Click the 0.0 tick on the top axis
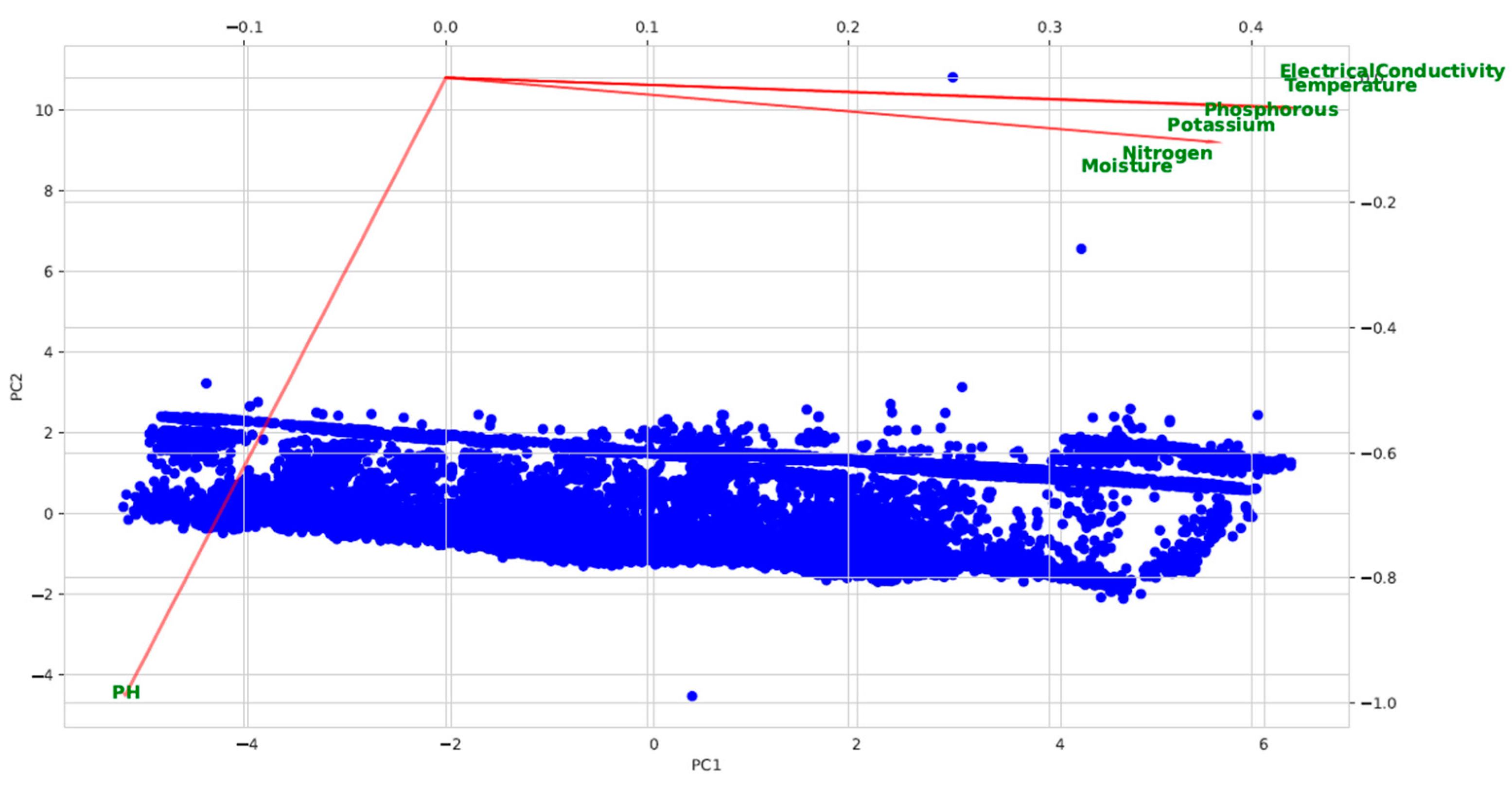Viewport: 1512px width, 787px height. click(x=445, y=28)
